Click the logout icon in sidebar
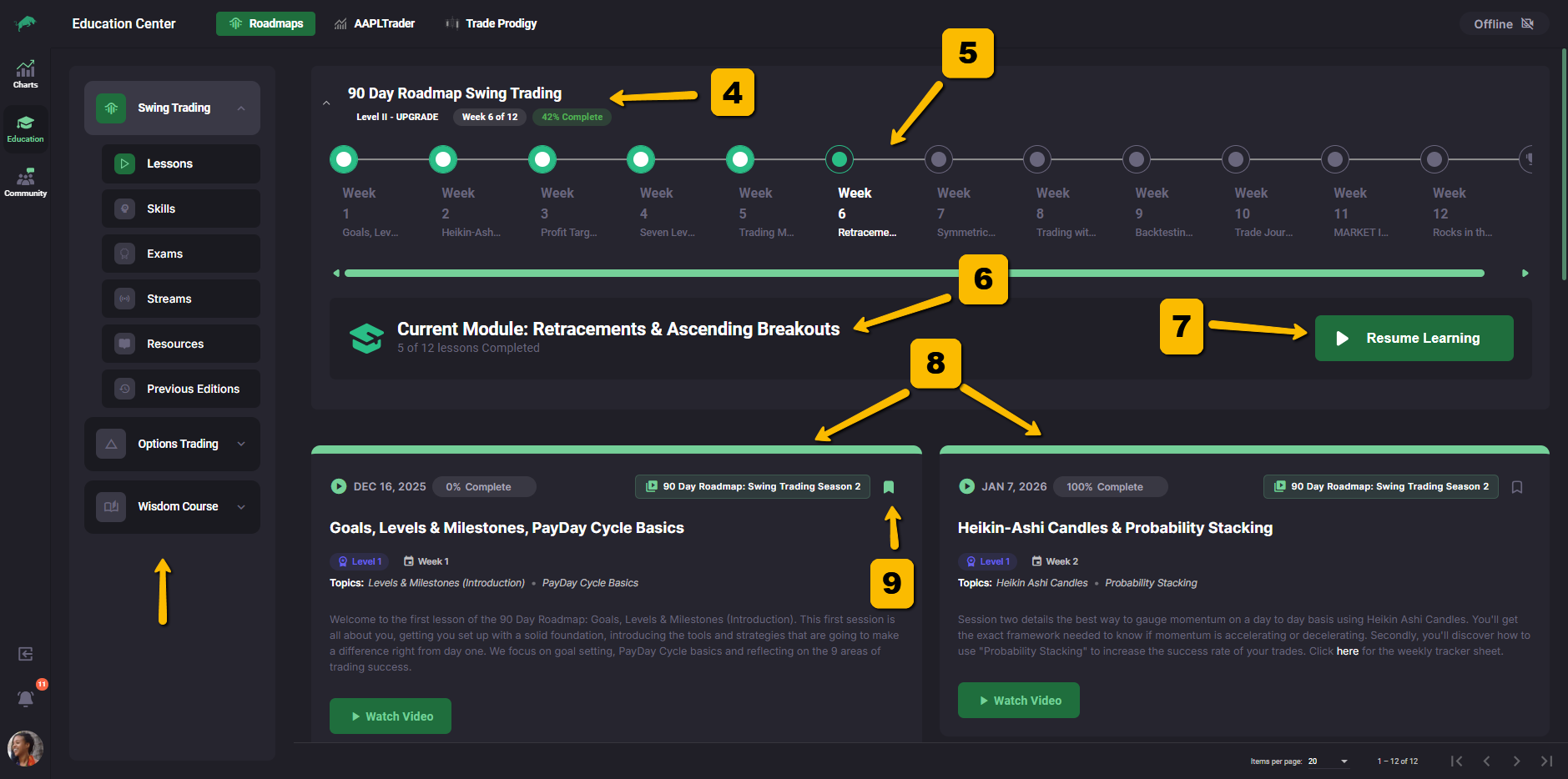The image size is (1568, 779). [26, 654]
